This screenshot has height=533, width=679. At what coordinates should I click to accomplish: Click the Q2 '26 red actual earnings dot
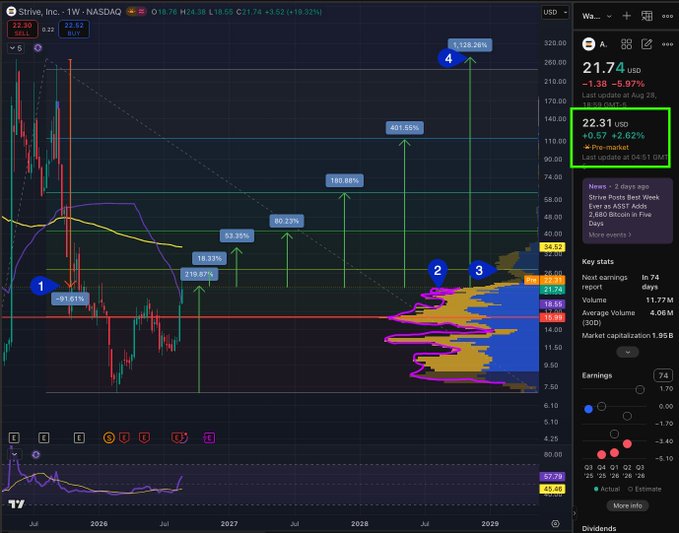[x=627, y=444]
